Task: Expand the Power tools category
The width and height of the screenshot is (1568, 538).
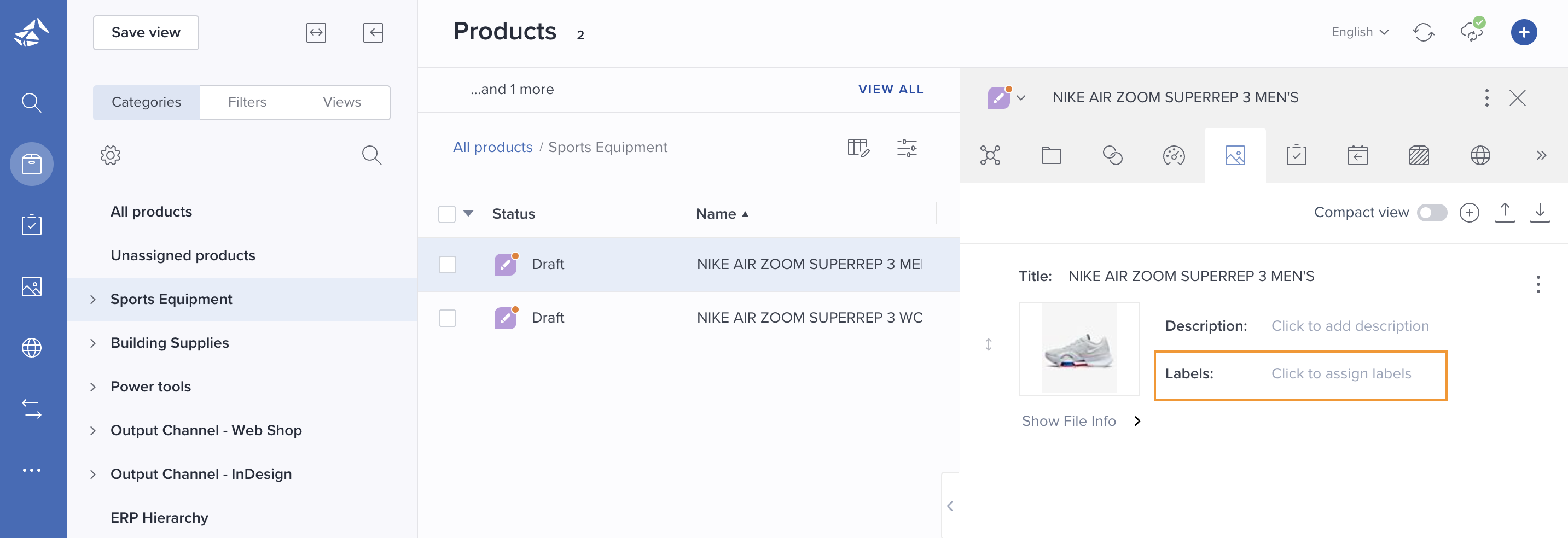Action: [93, 387]
